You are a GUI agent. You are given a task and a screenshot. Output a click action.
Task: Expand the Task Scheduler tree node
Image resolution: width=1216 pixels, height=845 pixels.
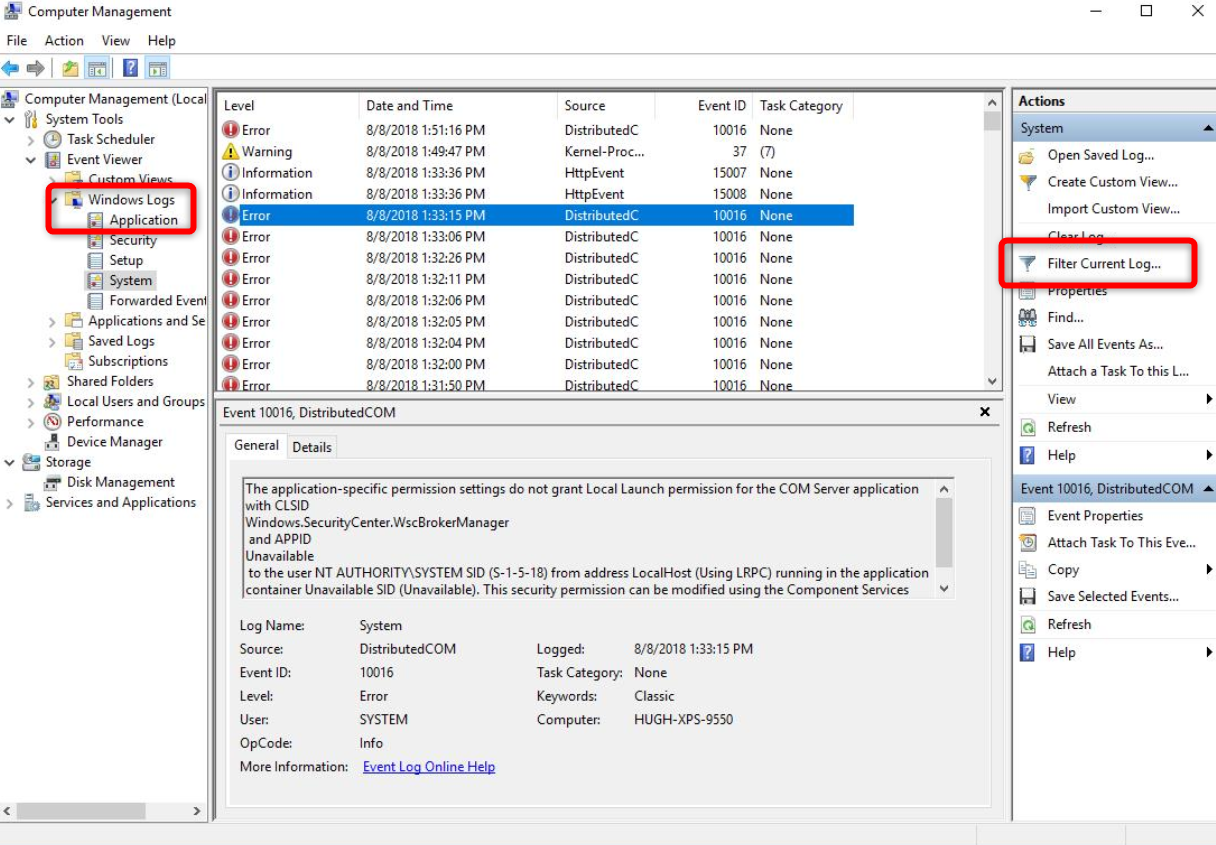31,140
